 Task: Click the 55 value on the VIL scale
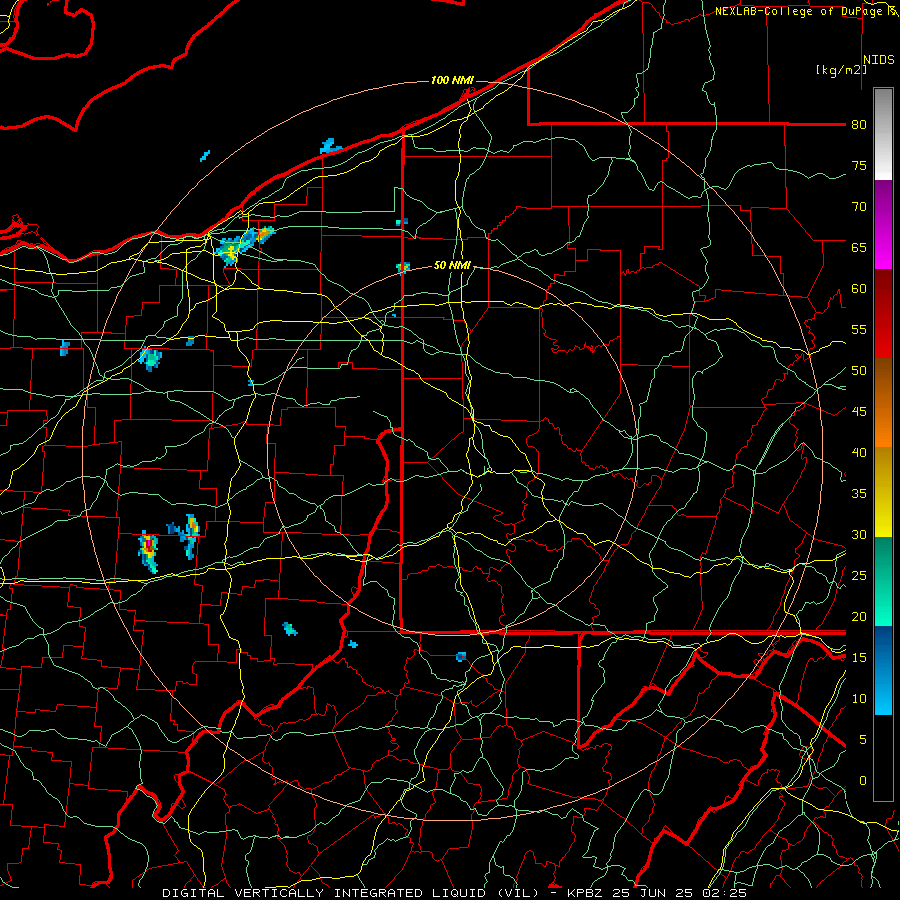[x=859, y=329]
